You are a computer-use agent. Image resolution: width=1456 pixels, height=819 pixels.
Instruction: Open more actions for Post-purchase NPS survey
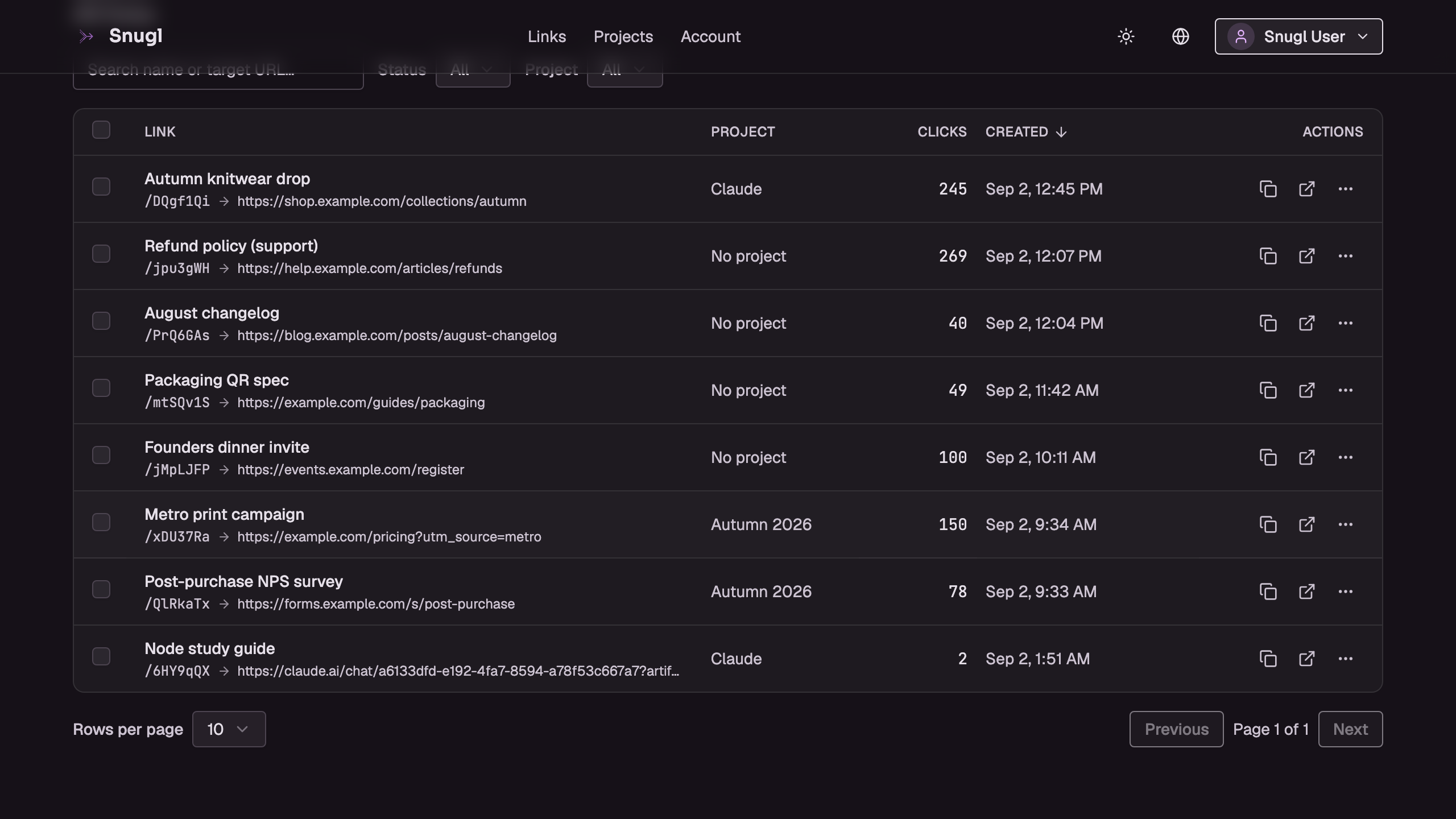click(x=1346, y=591)
